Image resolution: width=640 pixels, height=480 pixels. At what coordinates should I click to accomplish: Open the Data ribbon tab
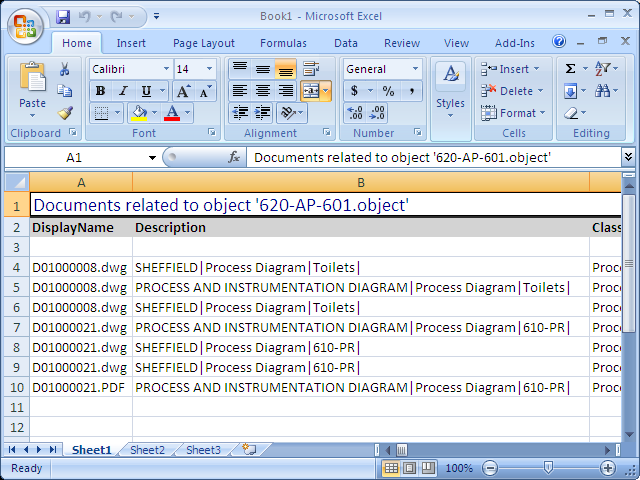point(346,43)
